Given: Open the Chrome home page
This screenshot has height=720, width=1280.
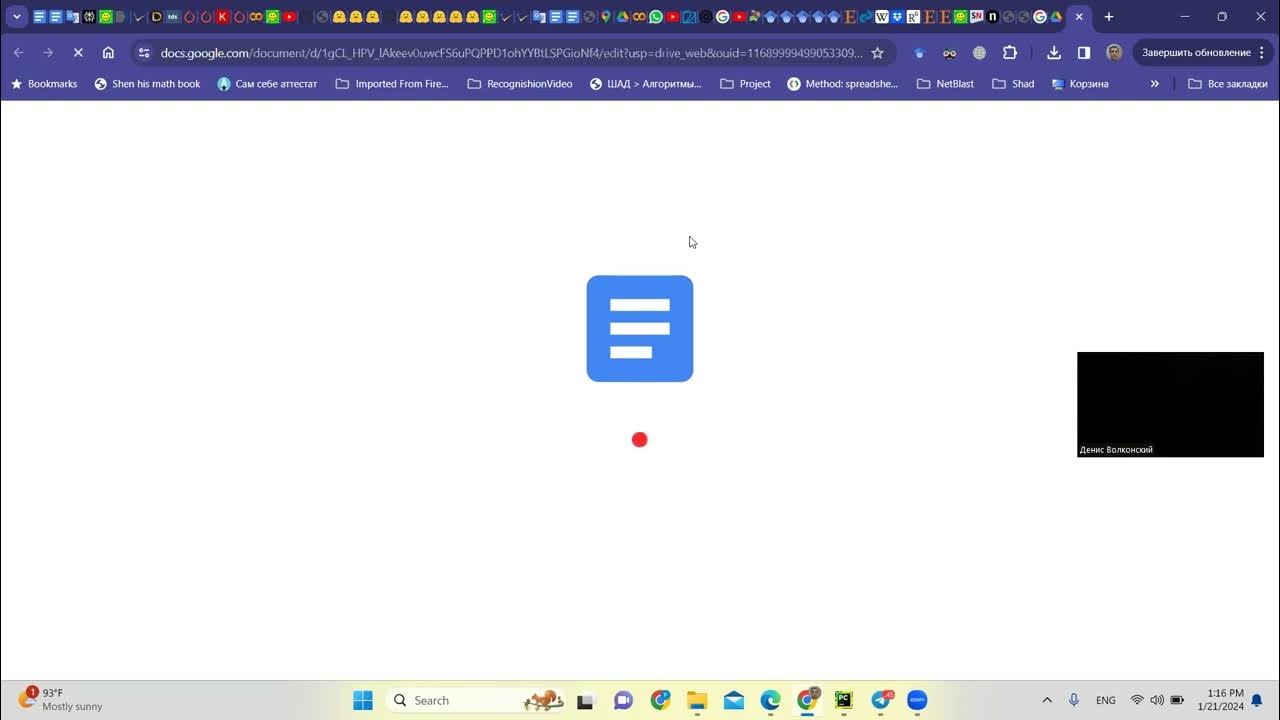Looking at the screenshot, I should tap(108, 53).
